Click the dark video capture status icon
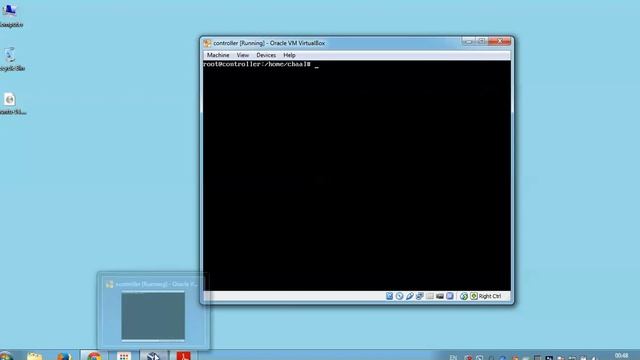This screenshot has width=640, height=360. 440,296
